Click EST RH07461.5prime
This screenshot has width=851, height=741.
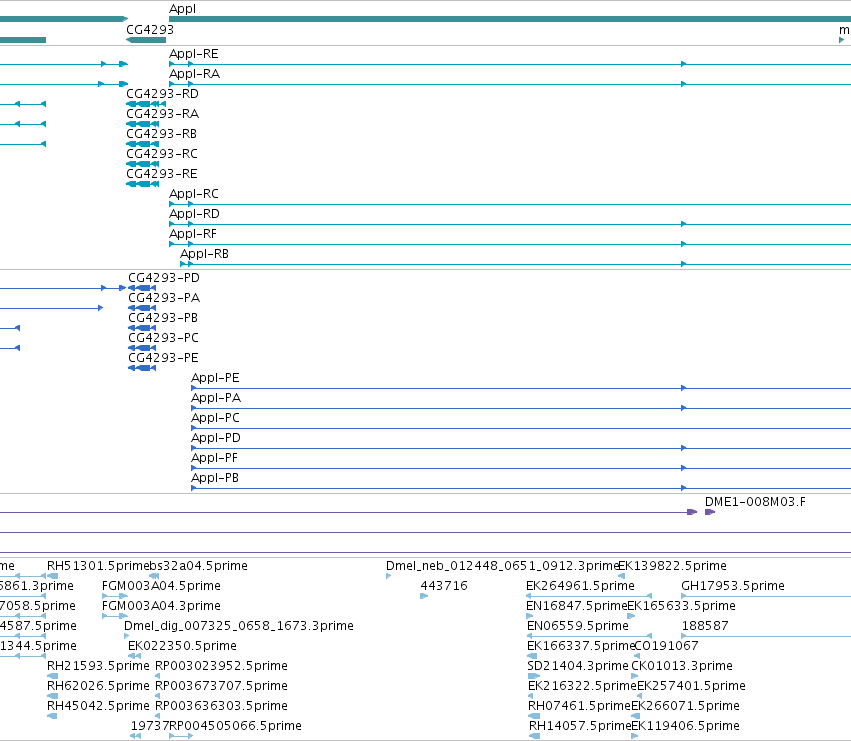point(580,707)
